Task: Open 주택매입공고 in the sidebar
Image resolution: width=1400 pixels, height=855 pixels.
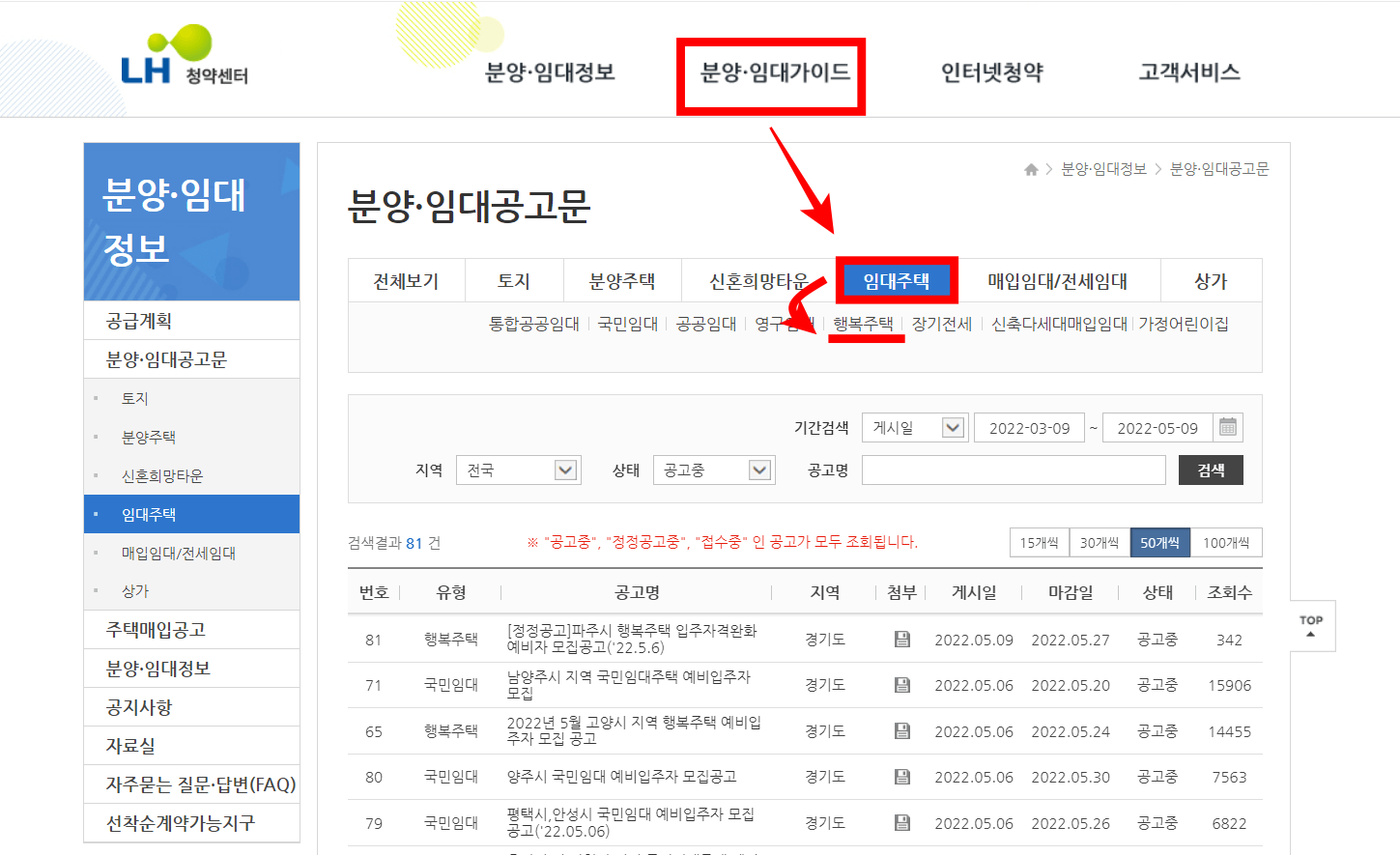Action: coord(191,630)
